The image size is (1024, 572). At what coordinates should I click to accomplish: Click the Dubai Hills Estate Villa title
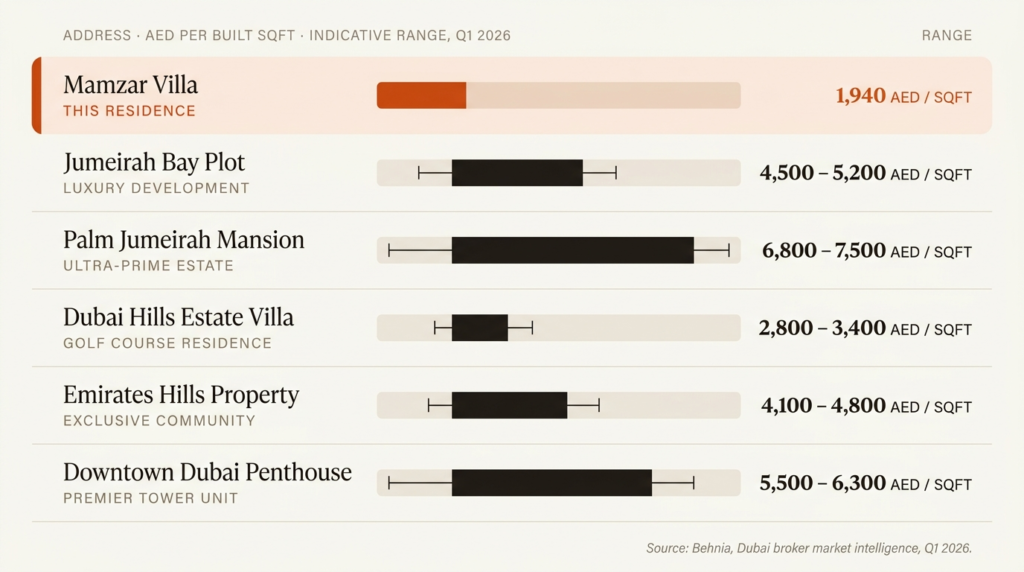coord(178,317)
